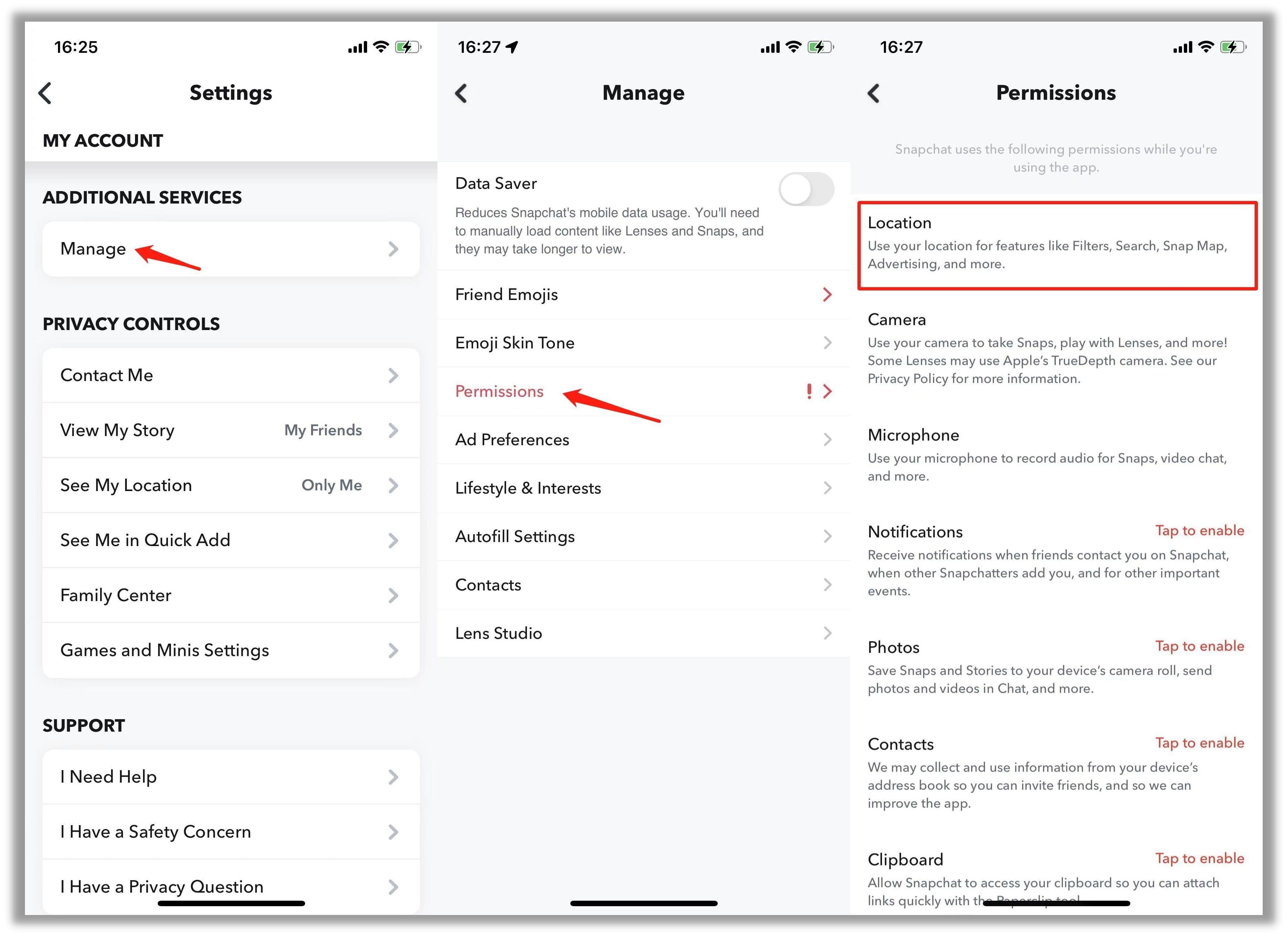Tap the 'ADDITIONAL SERVICES' section header
1288x937 pixels.
tap(142, 198)
